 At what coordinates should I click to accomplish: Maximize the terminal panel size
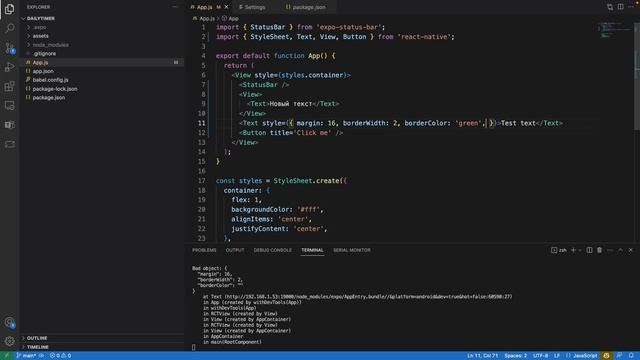[620, 250]
